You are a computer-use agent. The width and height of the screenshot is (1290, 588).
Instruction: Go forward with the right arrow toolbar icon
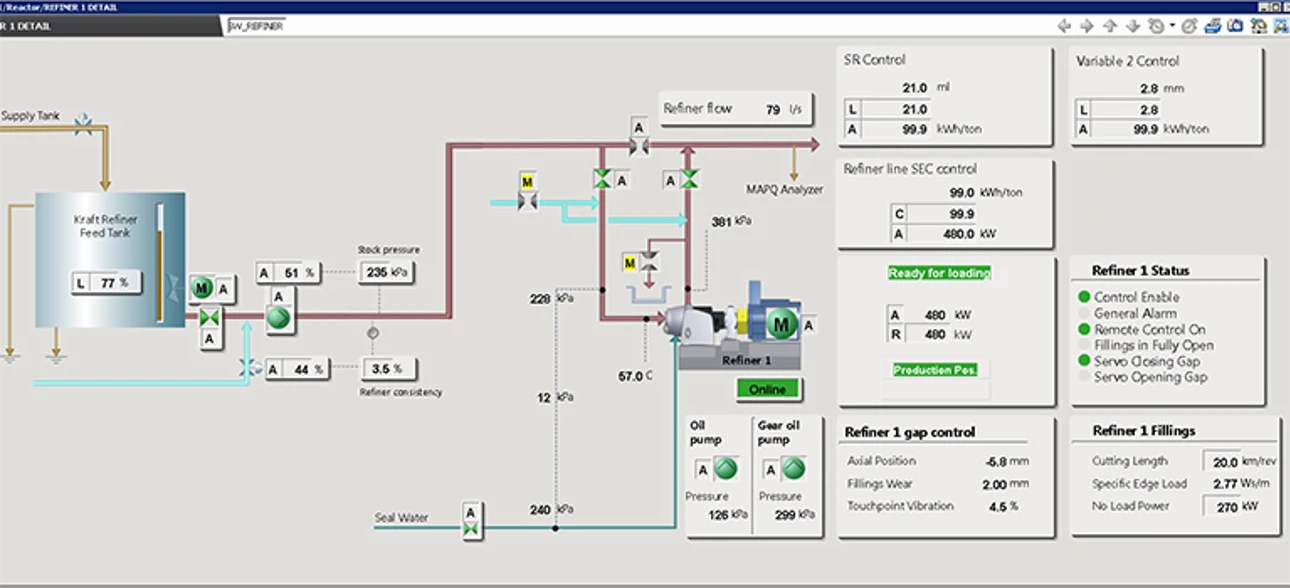(x=1087, y=26)
